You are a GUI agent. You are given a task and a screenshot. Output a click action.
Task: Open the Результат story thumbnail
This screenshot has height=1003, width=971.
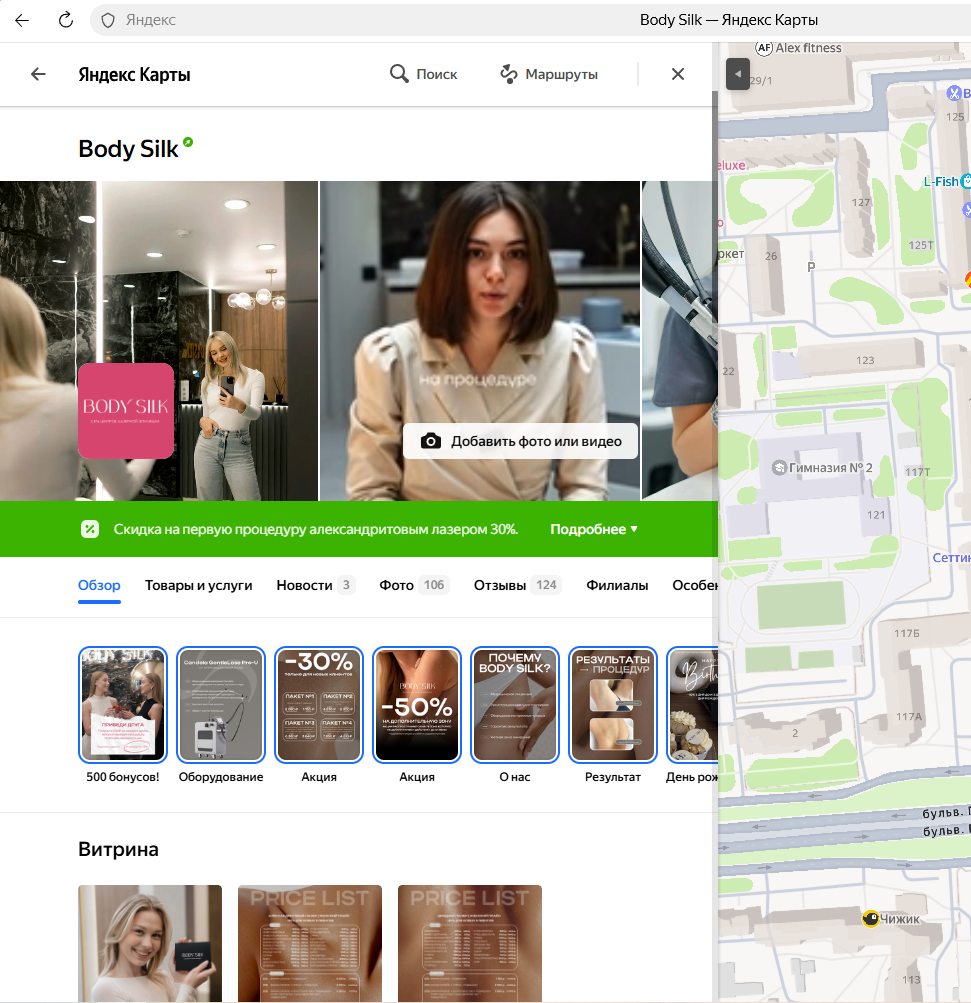[x=613, y=705]
